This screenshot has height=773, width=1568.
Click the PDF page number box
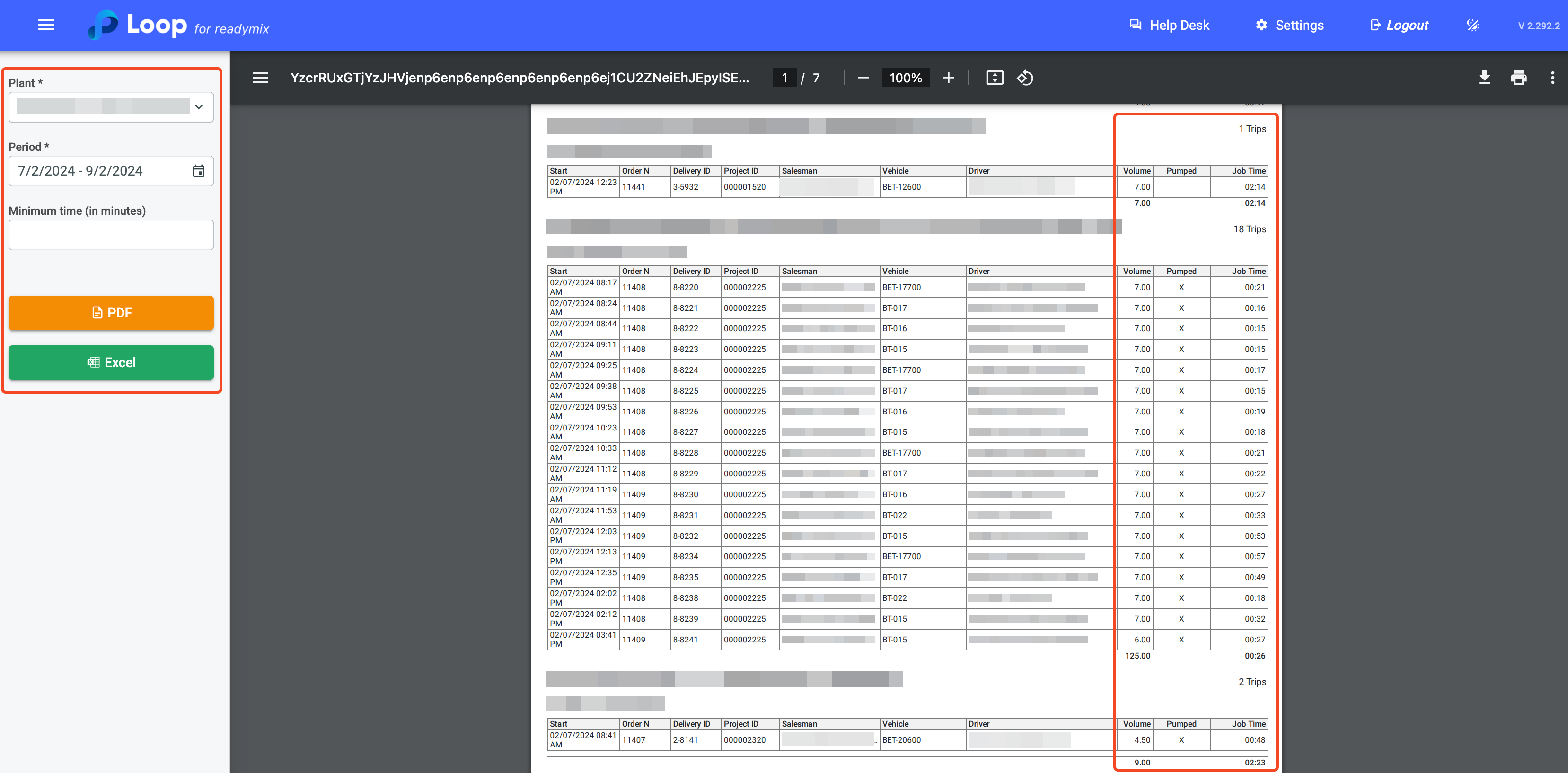(784, 78)
